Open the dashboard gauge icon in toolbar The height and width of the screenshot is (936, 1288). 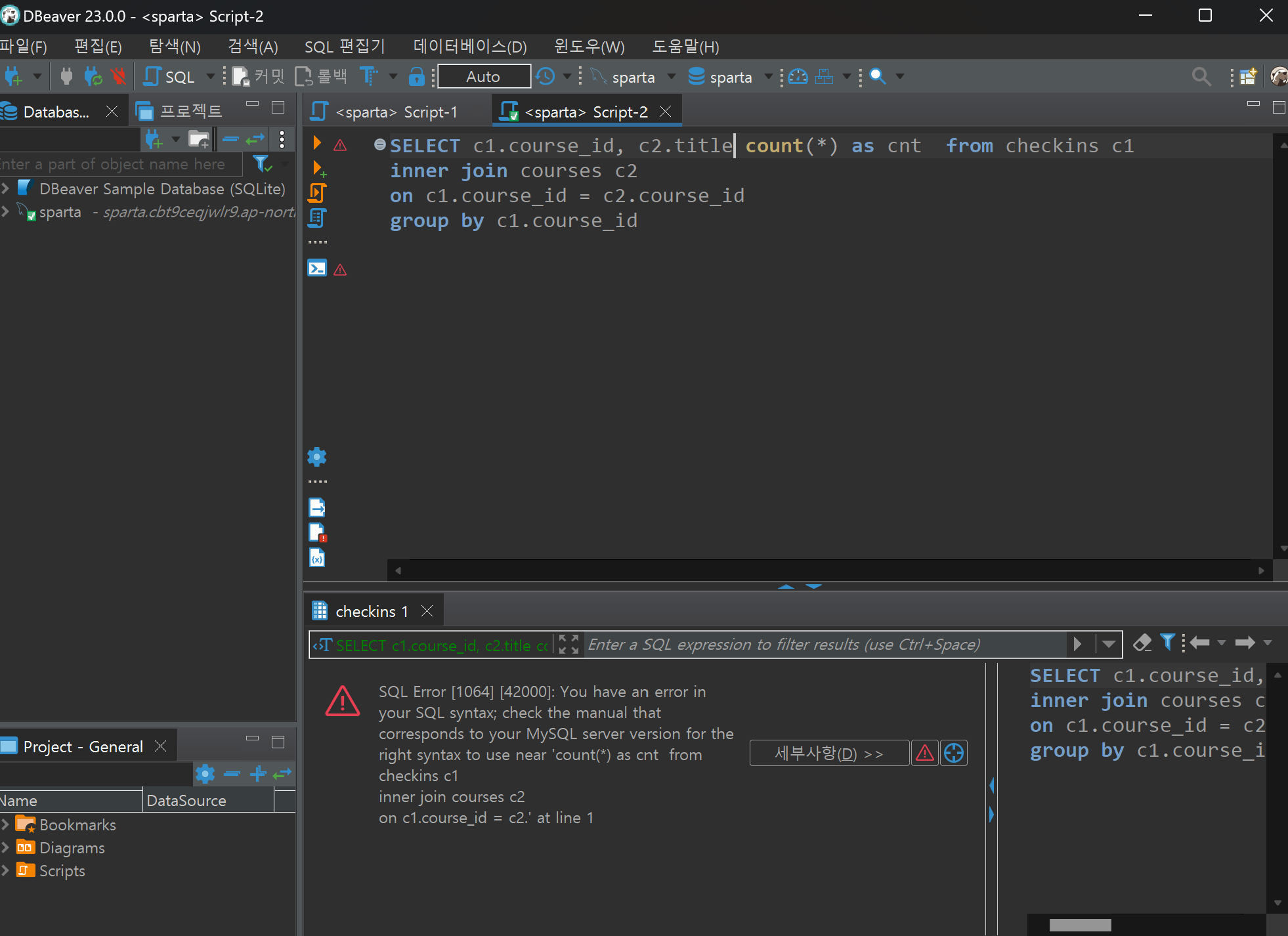[798, 77]
